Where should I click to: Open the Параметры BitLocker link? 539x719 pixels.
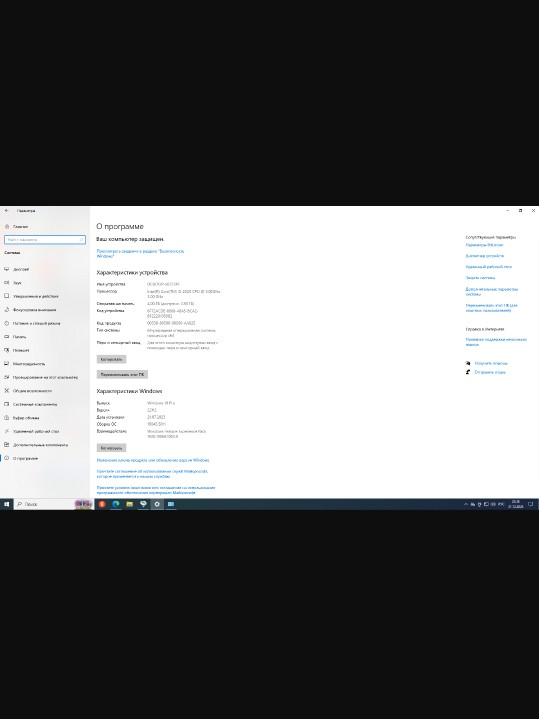(x=484, y=245)
